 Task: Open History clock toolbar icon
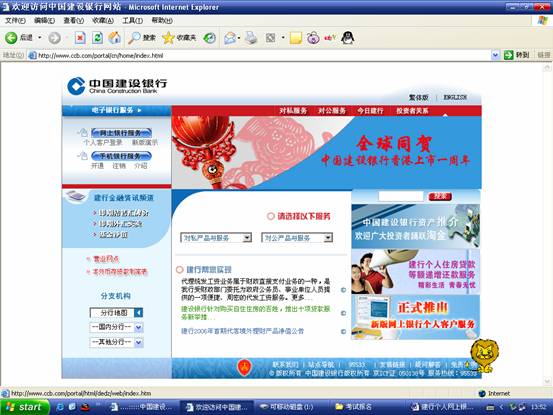point(209,38)
